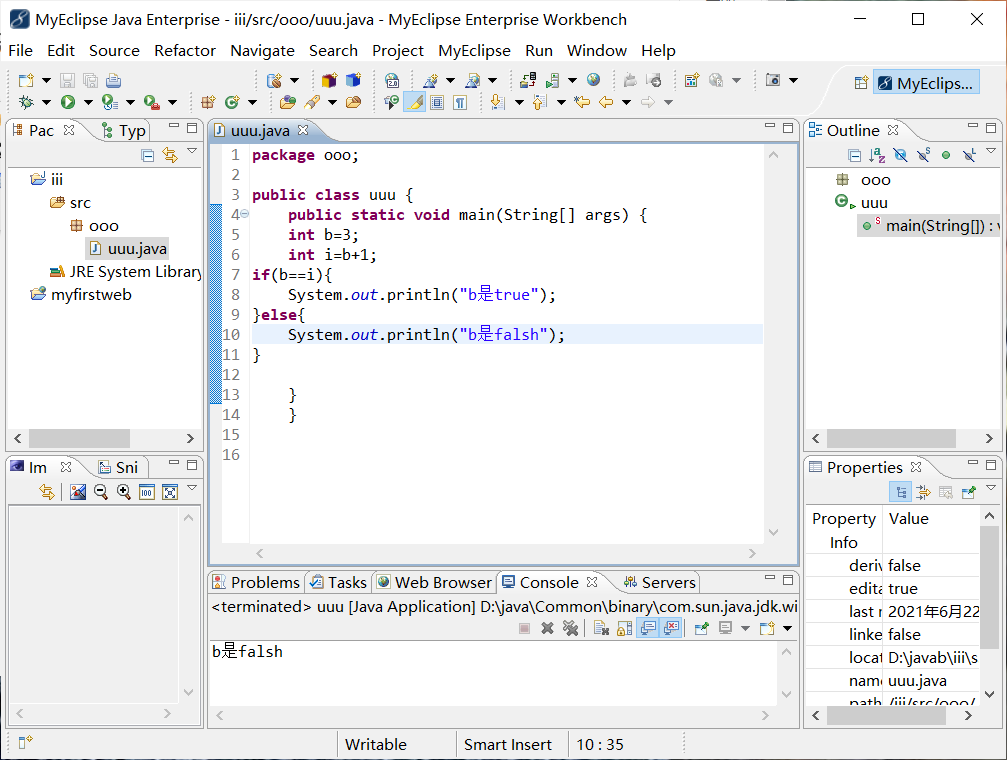1007x760 pixels.
Task: Click Zoom Out icon in Image Preview
Action: point(101,492)
